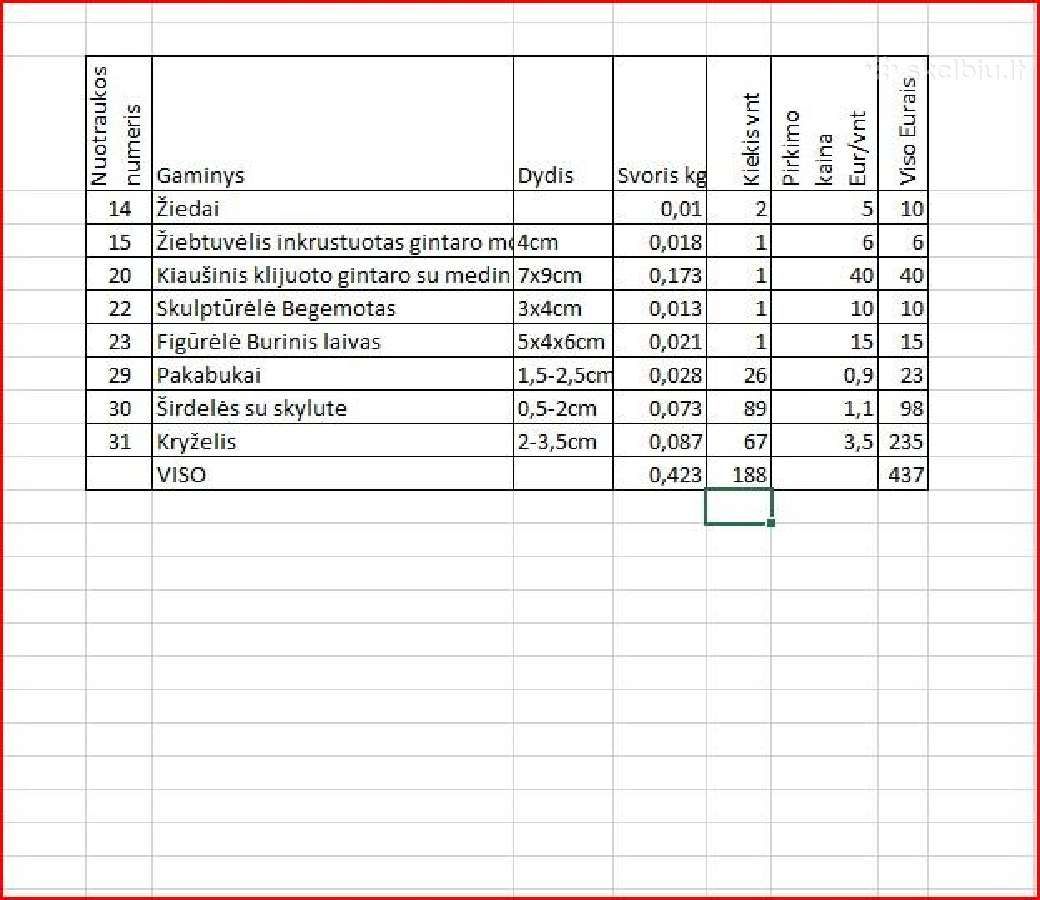Screen dimensions: 1040x900
Task: Select the unit price '0,9'
Action: (824, 375)
